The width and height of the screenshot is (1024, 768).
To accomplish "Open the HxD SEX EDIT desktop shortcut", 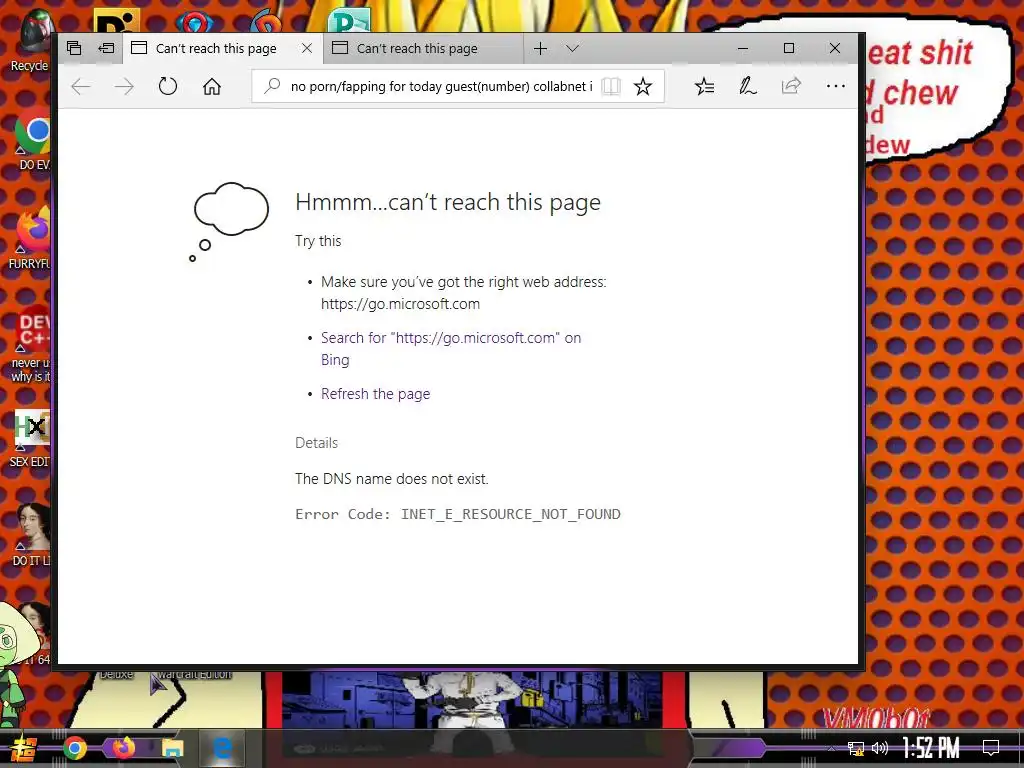I will tap(31, 439).
